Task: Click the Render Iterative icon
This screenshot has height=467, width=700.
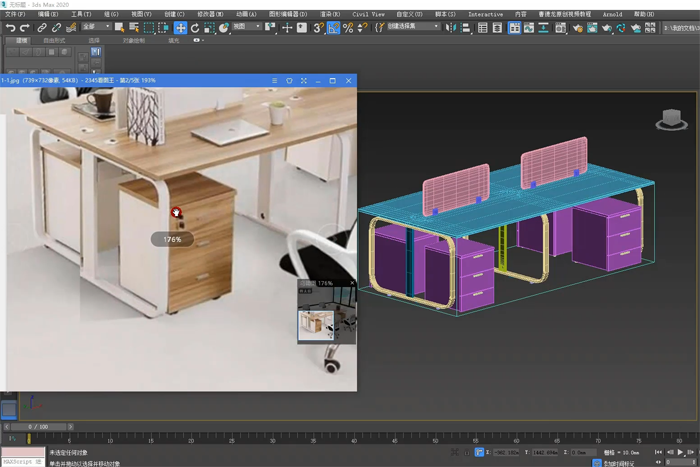Action: click(x=621, y=28)
